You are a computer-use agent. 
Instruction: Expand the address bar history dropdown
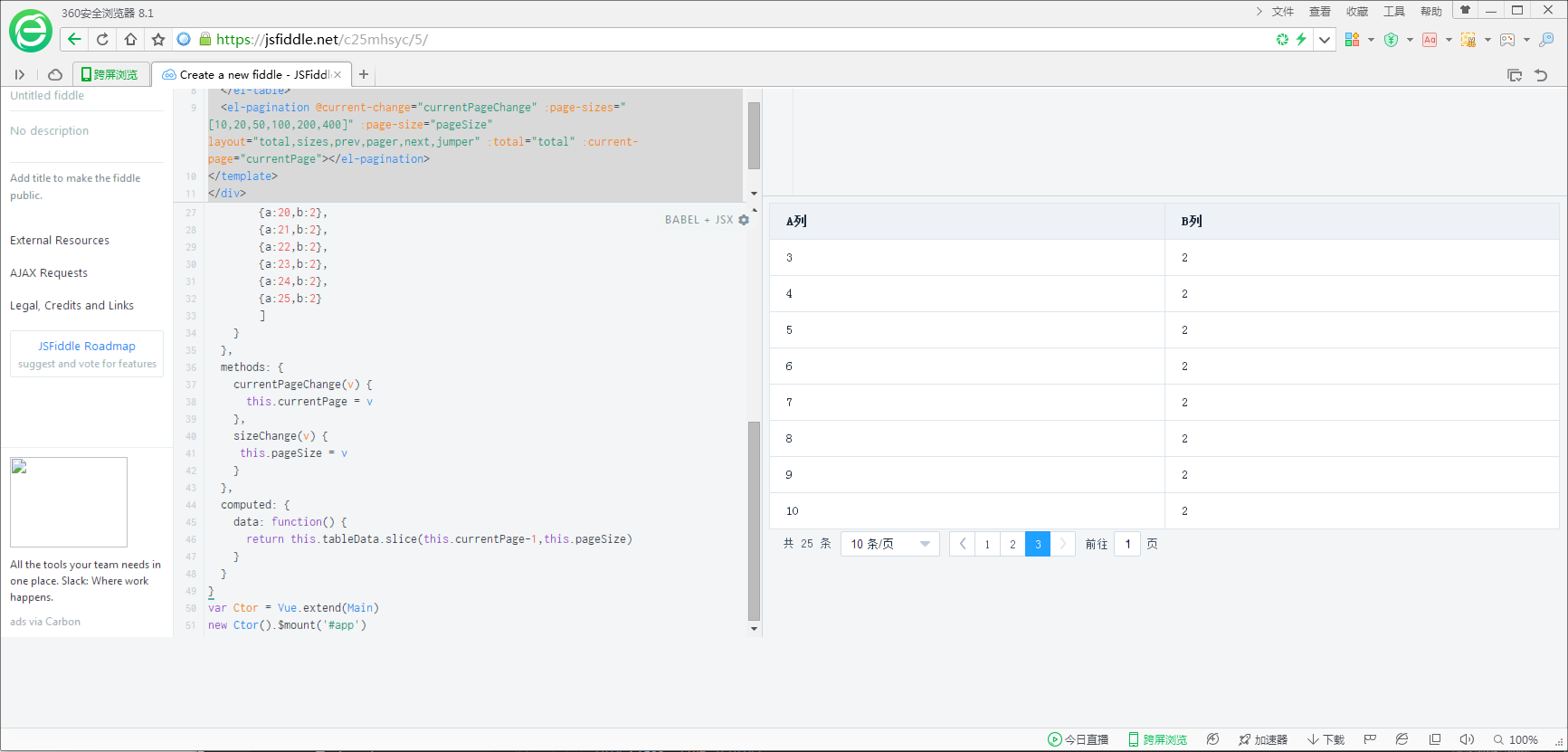1325,39
